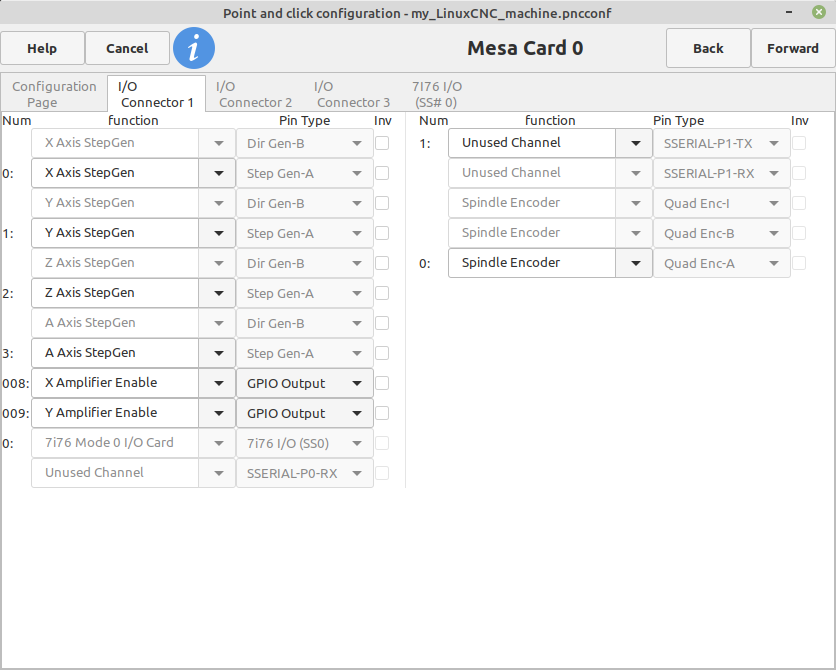Enable Inv checkbox for X Amplifier Enable
836x670 pixels.
coord(382,383)
